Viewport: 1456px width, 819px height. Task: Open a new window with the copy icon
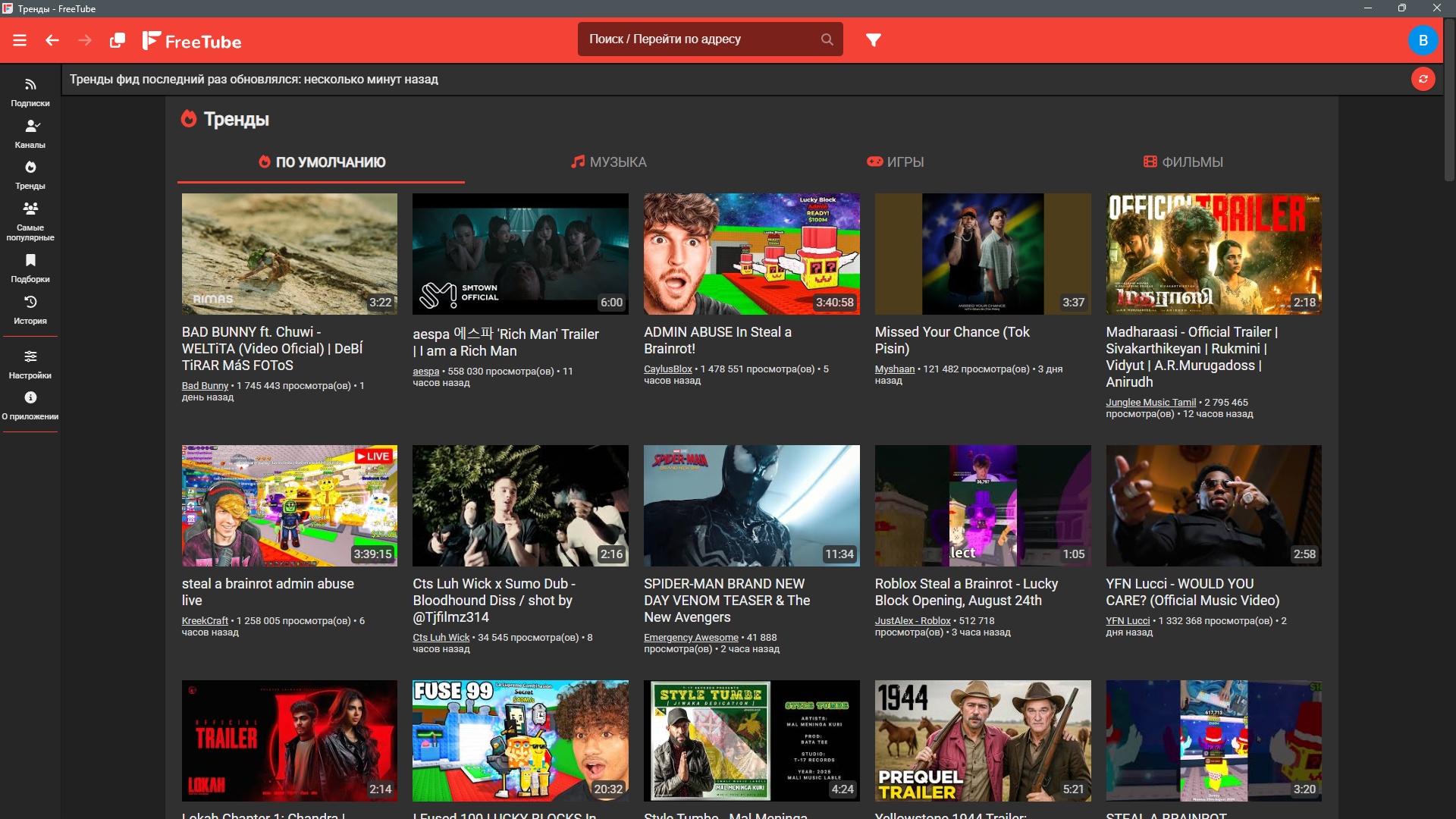[118, 40]
